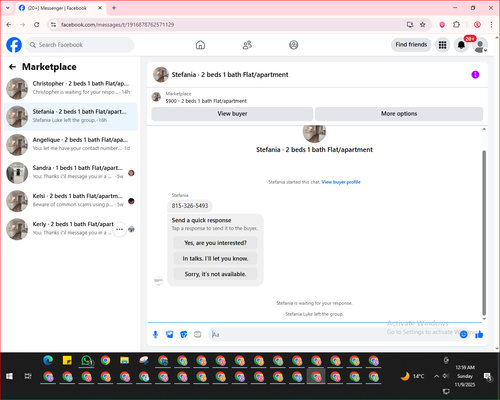Screen dimensions: 500x400
Task: Click the $900 listing thumbnail
Action: click(x=156, y=97)
